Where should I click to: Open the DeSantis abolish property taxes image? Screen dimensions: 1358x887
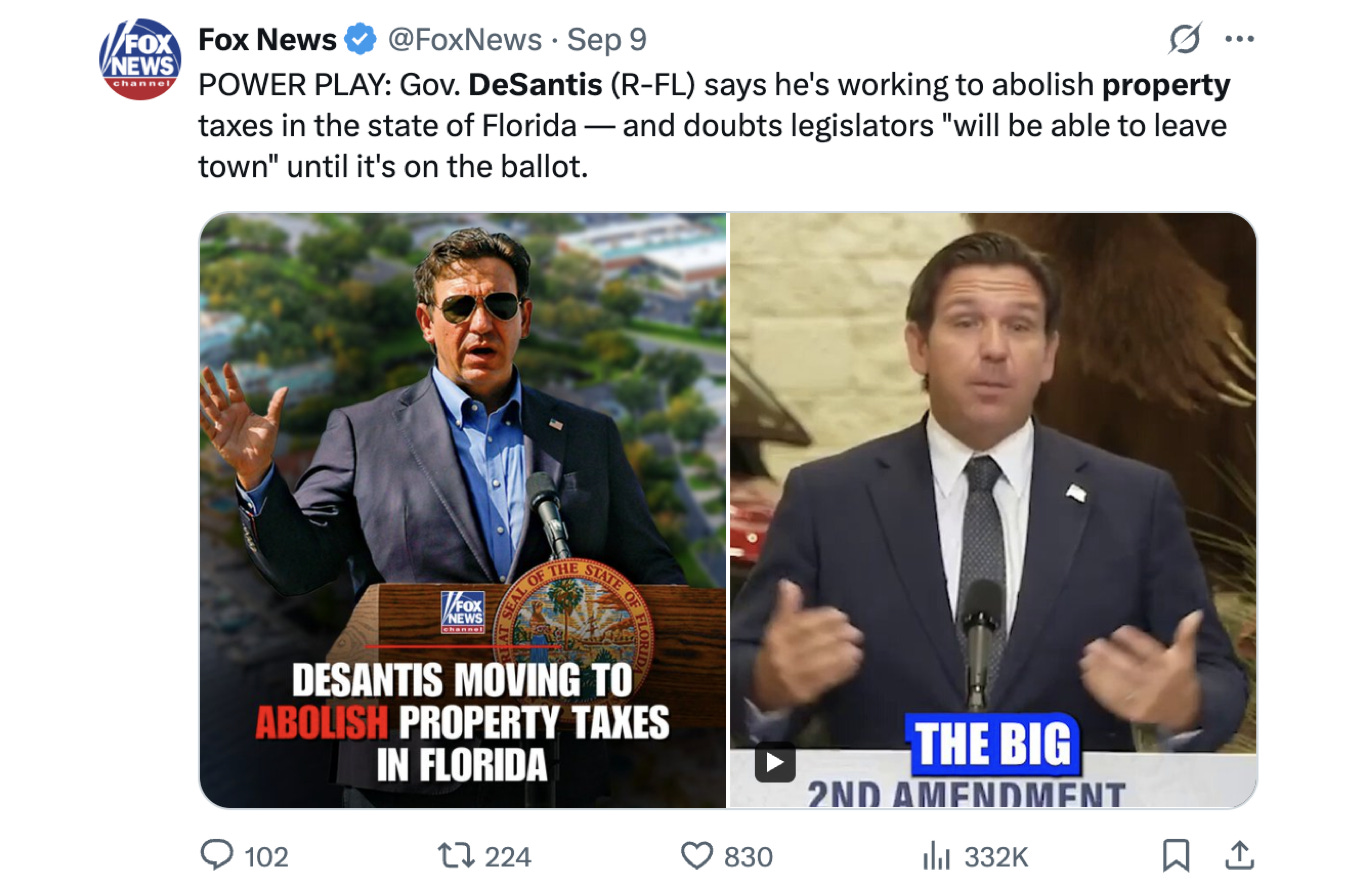tap(463, 510)
